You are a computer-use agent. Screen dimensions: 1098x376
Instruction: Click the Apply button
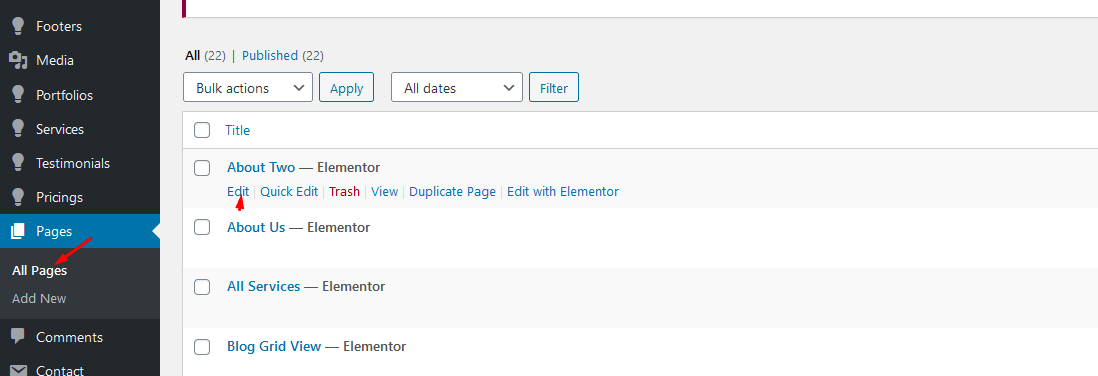pyautogui.click(x=347, y=88)
